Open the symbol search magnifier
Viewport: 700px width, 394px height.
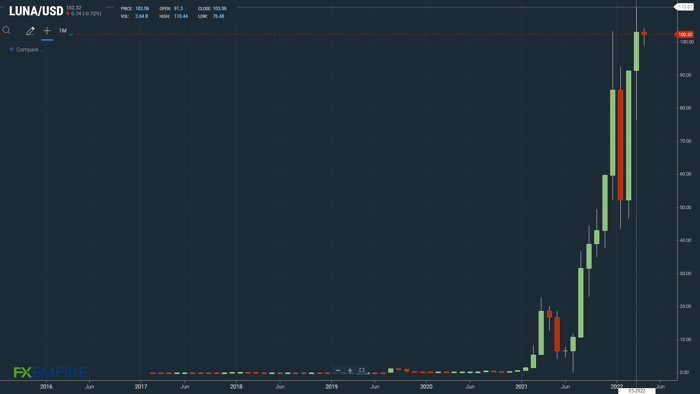6,30
